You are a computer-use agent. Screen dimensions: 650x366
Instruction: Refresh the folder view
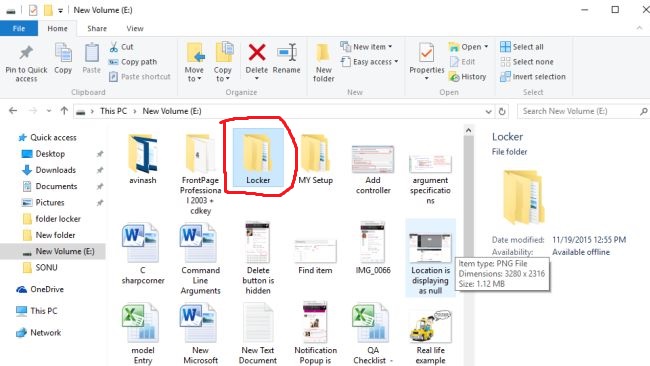(502, 111)
